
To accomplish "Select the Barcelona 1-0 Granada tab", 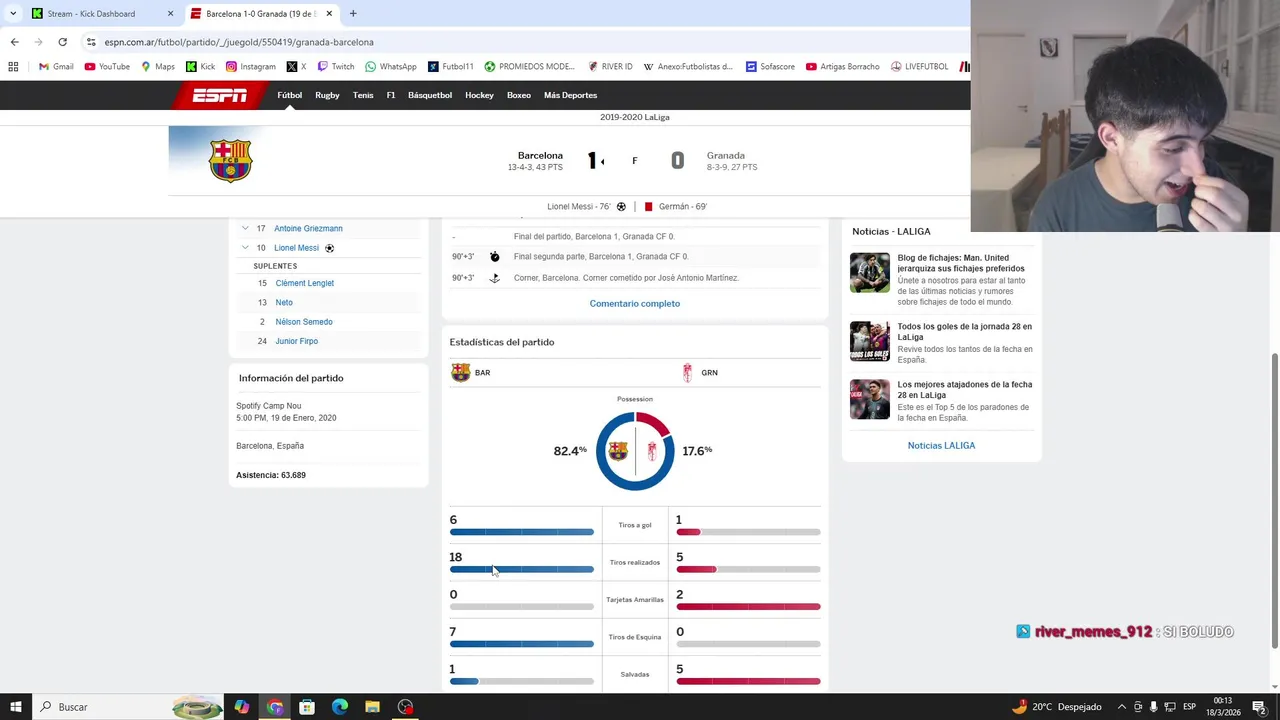I will [261, 14].
